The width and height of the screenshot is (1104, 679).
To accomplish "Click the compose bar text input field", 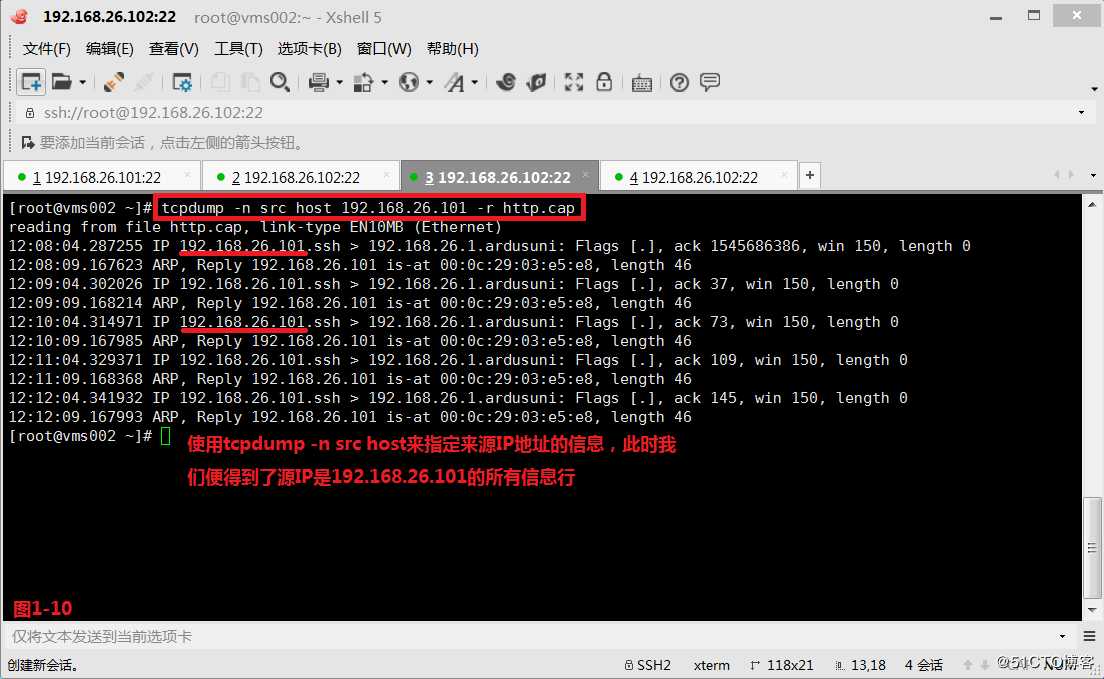I will 532,636.
